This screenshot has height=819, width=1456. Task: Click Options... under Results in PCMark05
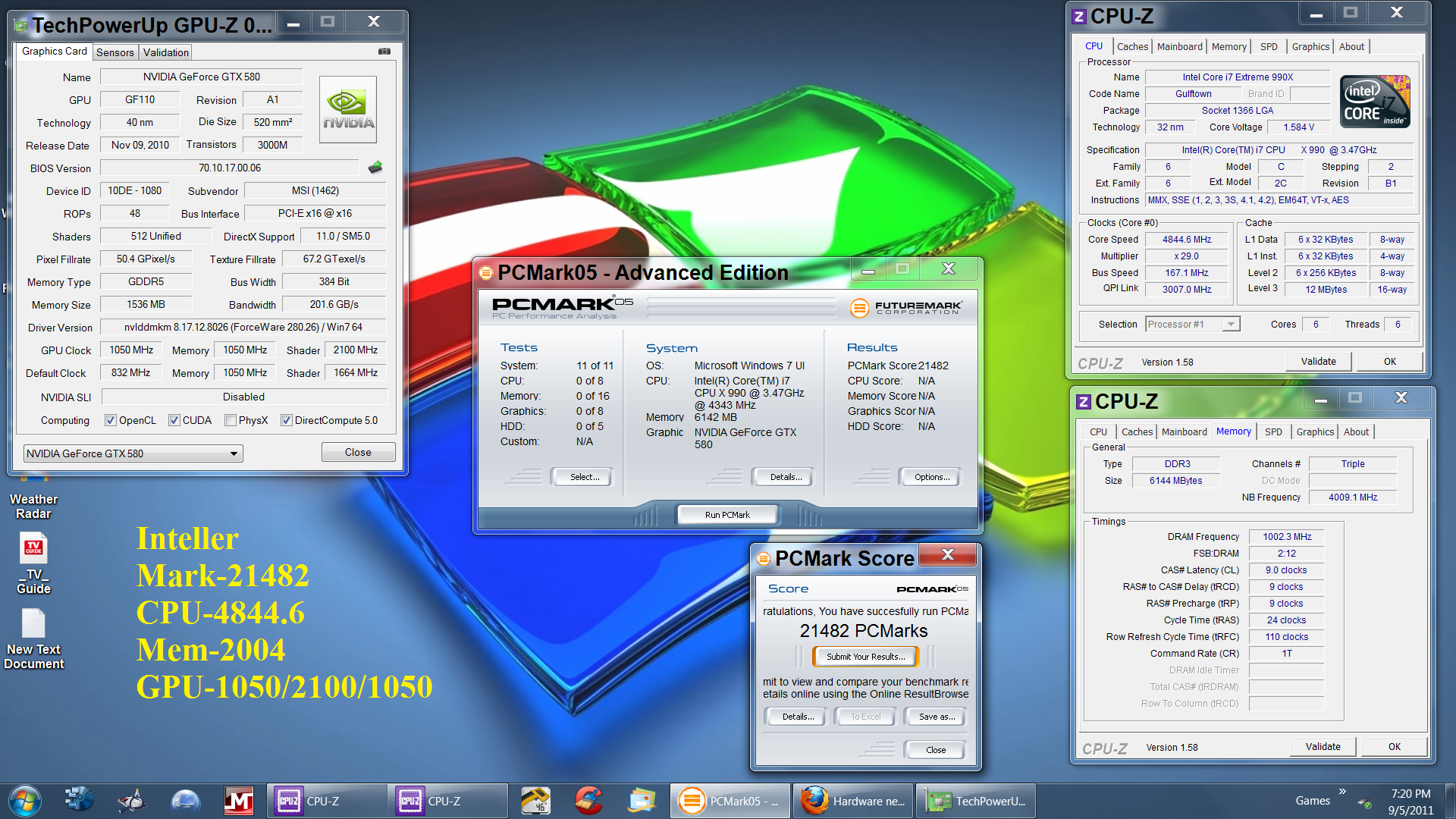point(931,477)
